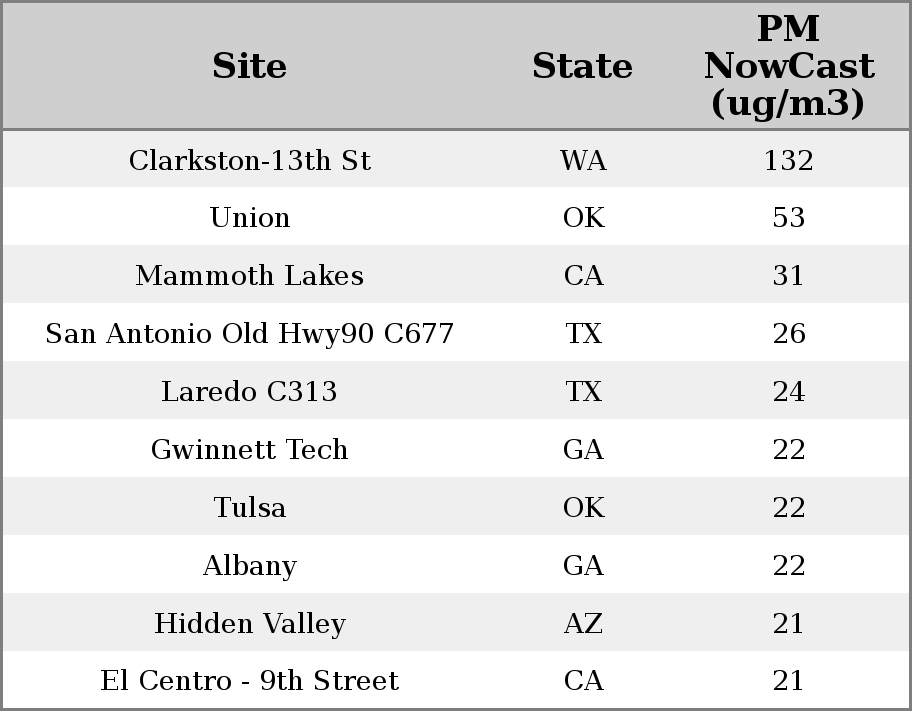Viewport: 912px width, 711px height.
Task: Select the Clarkston-13th St site cell
Action: tap(250, 160)
